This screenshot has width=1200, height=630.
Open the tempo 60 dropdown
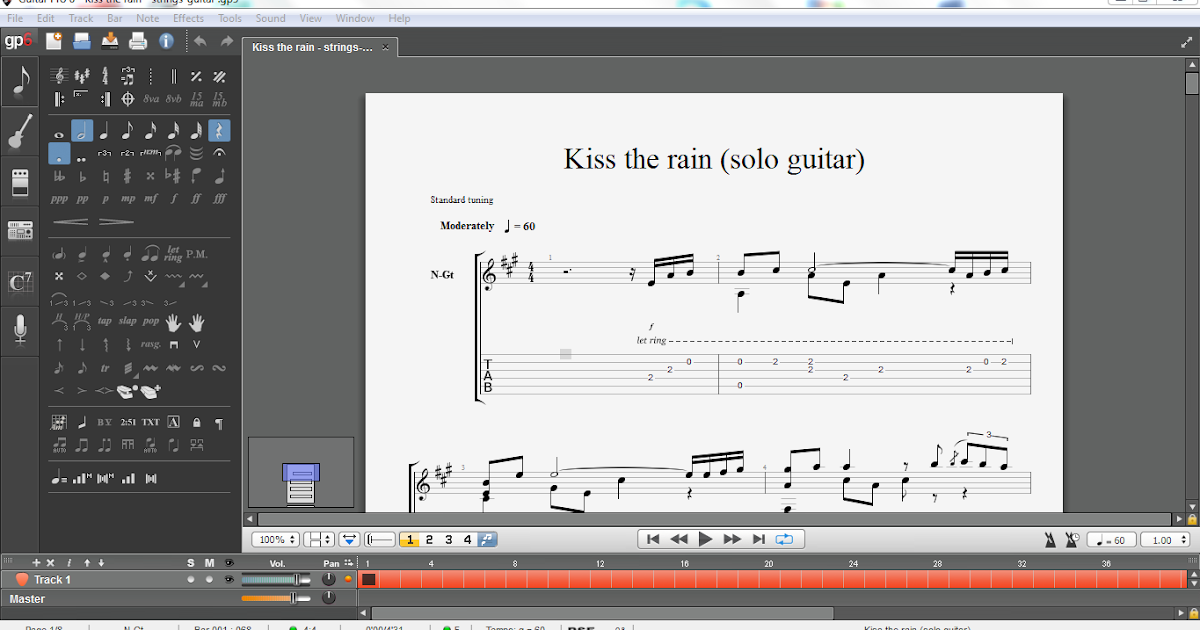pyautogui.click(x=1111, y=540)
